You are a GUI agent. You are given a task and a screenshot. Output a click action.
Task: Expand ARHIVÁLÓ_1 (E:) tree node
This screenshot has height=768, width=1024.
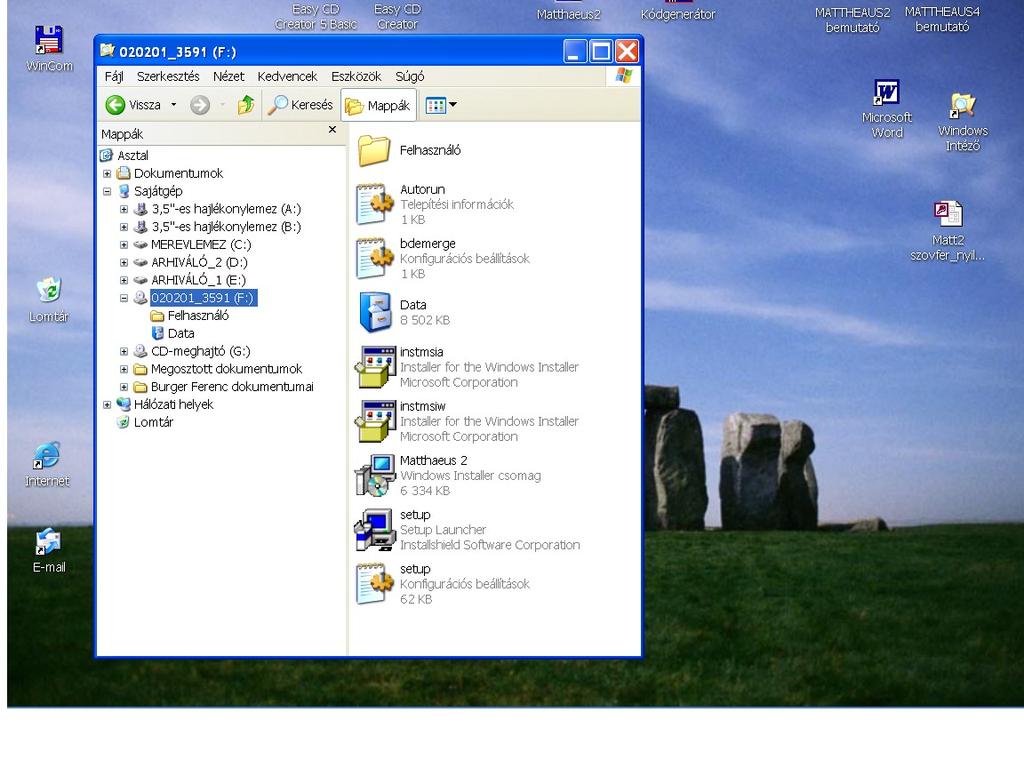(124, 280)
